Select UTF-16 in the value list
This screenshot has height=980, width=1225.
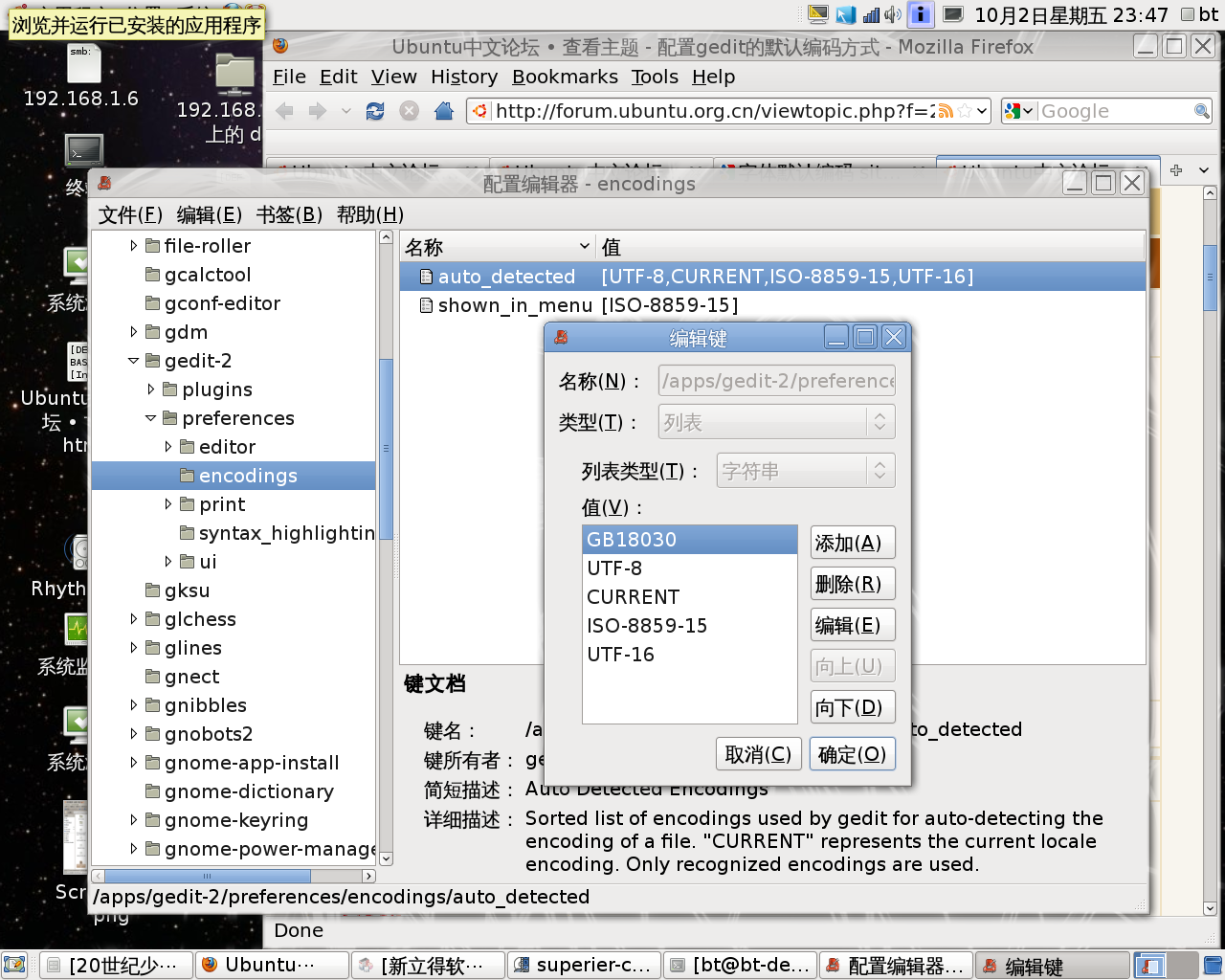click(x=689, y=655)
